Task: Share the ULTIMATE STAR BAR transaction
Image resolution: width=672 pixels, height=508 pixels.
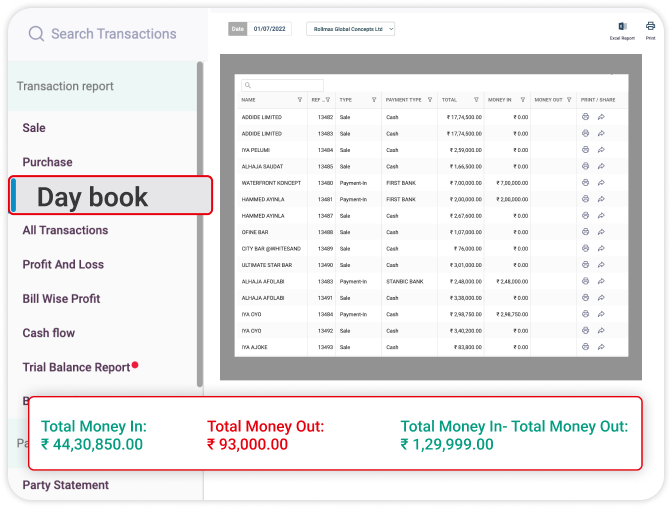Action: (601, 265)
